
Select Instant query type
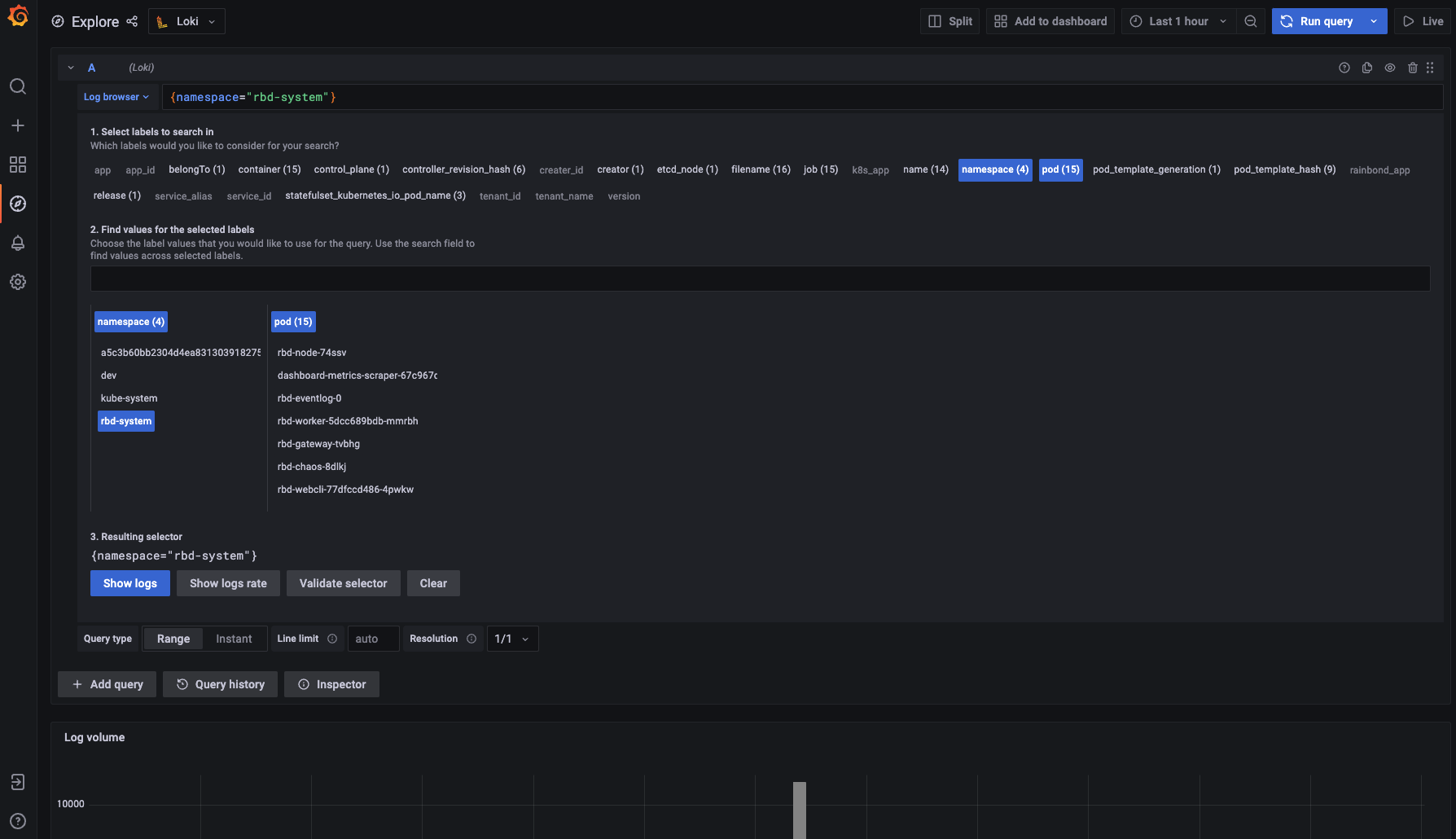click(234, 639)
